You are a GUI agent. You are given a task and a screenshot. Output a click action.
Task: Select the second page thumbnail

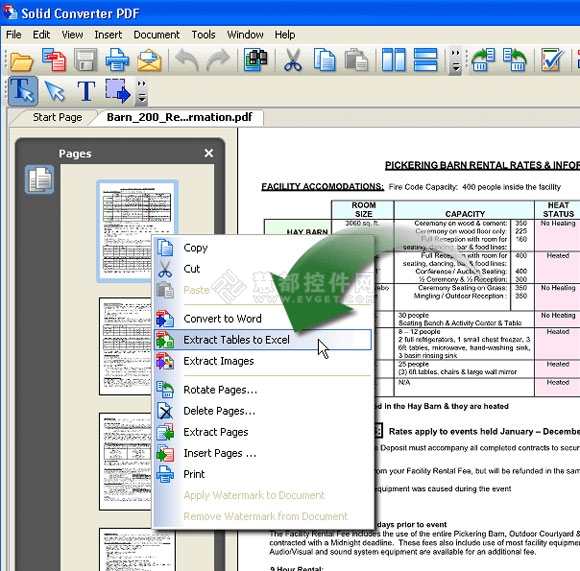pyautogui.click(x=125, y=347)
